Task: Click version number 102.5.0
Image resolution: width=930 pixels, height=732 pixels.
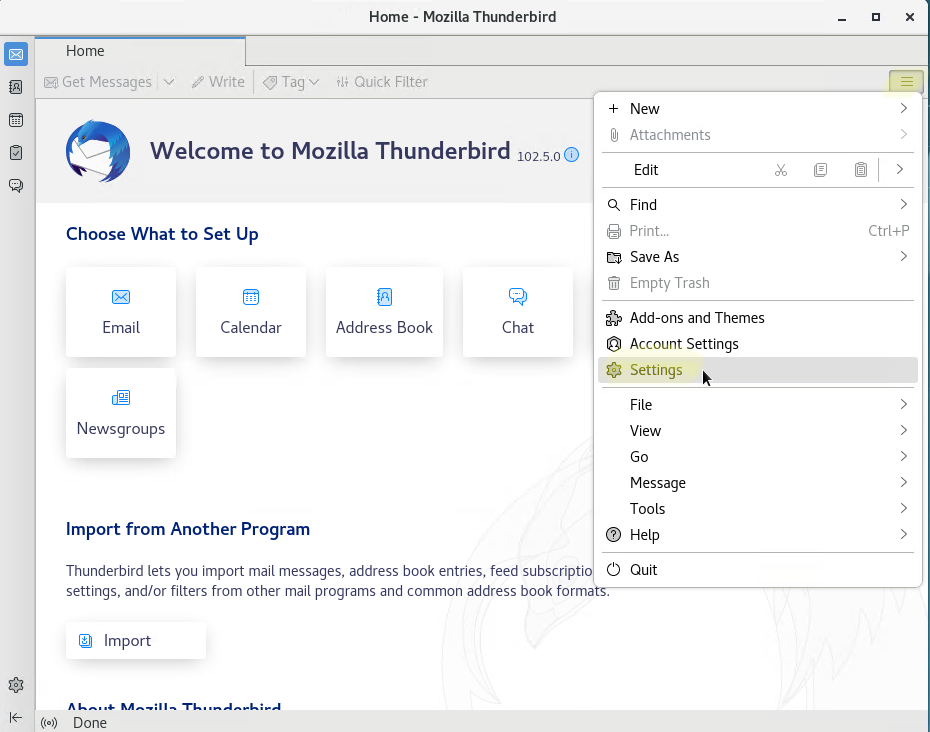Action: pyautogui.click(x=539, y=157)
